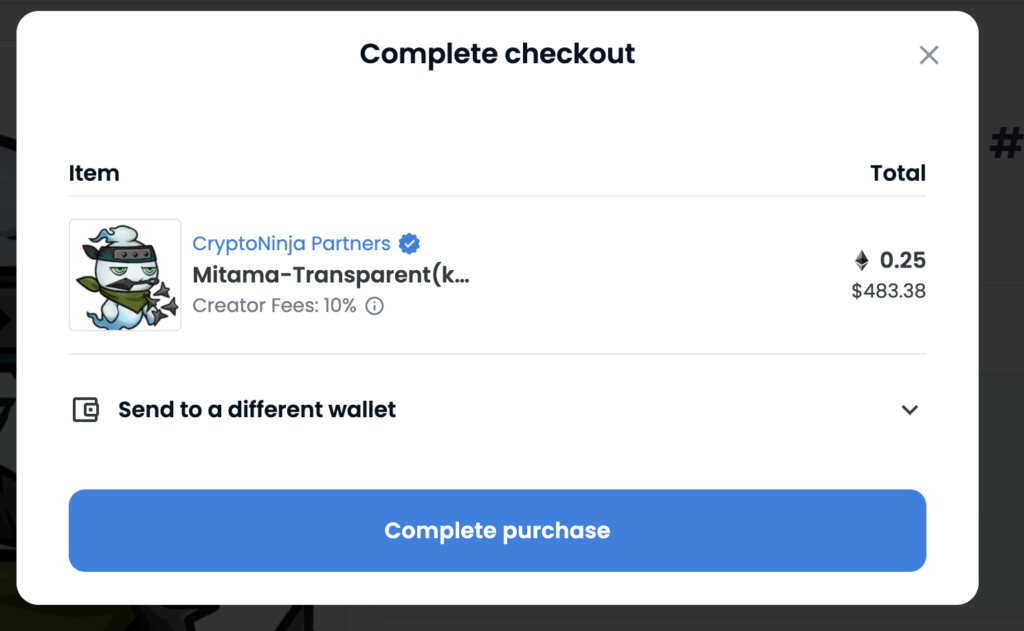Click the ghost ninja NFT thumbnail
Screen dimensions: 1024x631
tap(125, 275)
